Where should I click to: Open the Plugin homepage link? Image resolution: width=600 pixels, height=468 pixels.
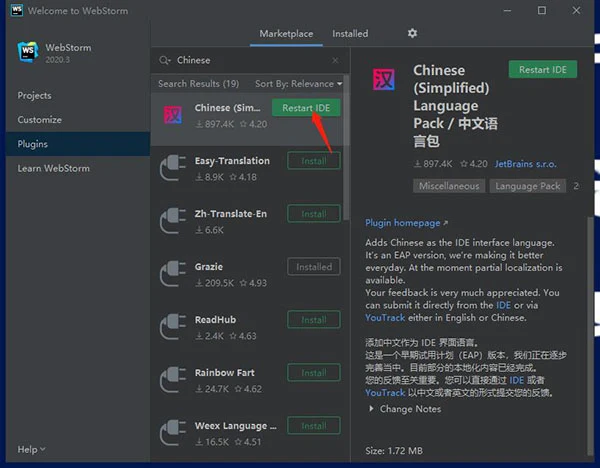coord(406,223)
